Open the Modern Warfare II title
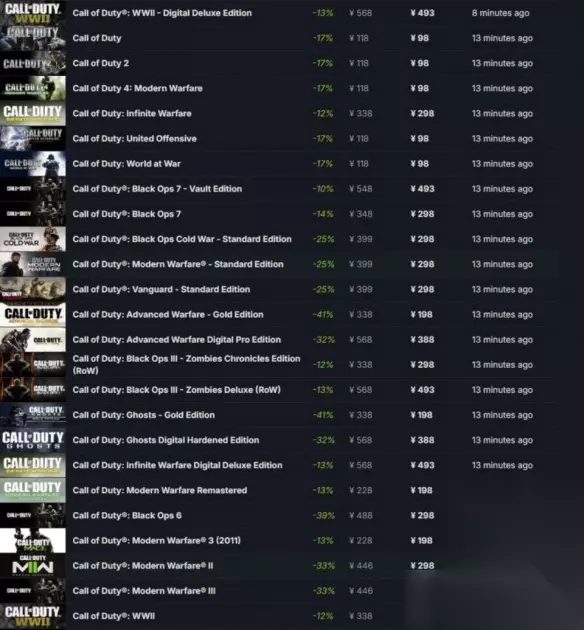This screenshot has width=584, height=630. click(x=143, y=565)
